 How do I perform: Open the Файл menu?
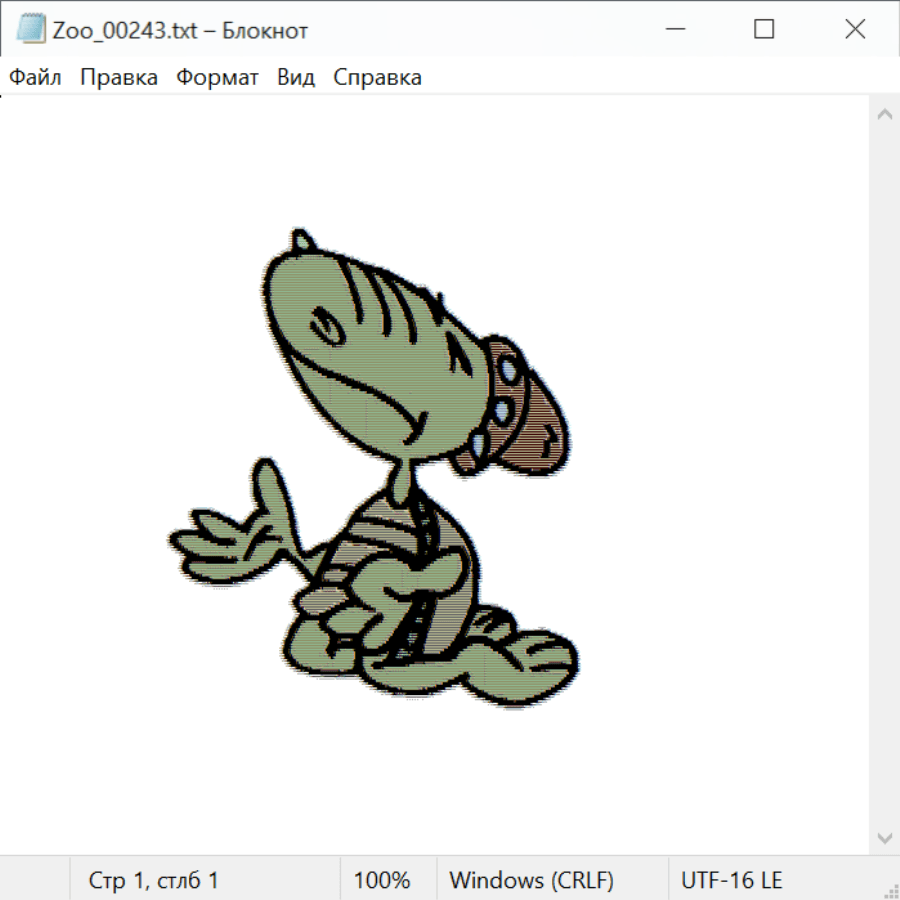point(36,78)
